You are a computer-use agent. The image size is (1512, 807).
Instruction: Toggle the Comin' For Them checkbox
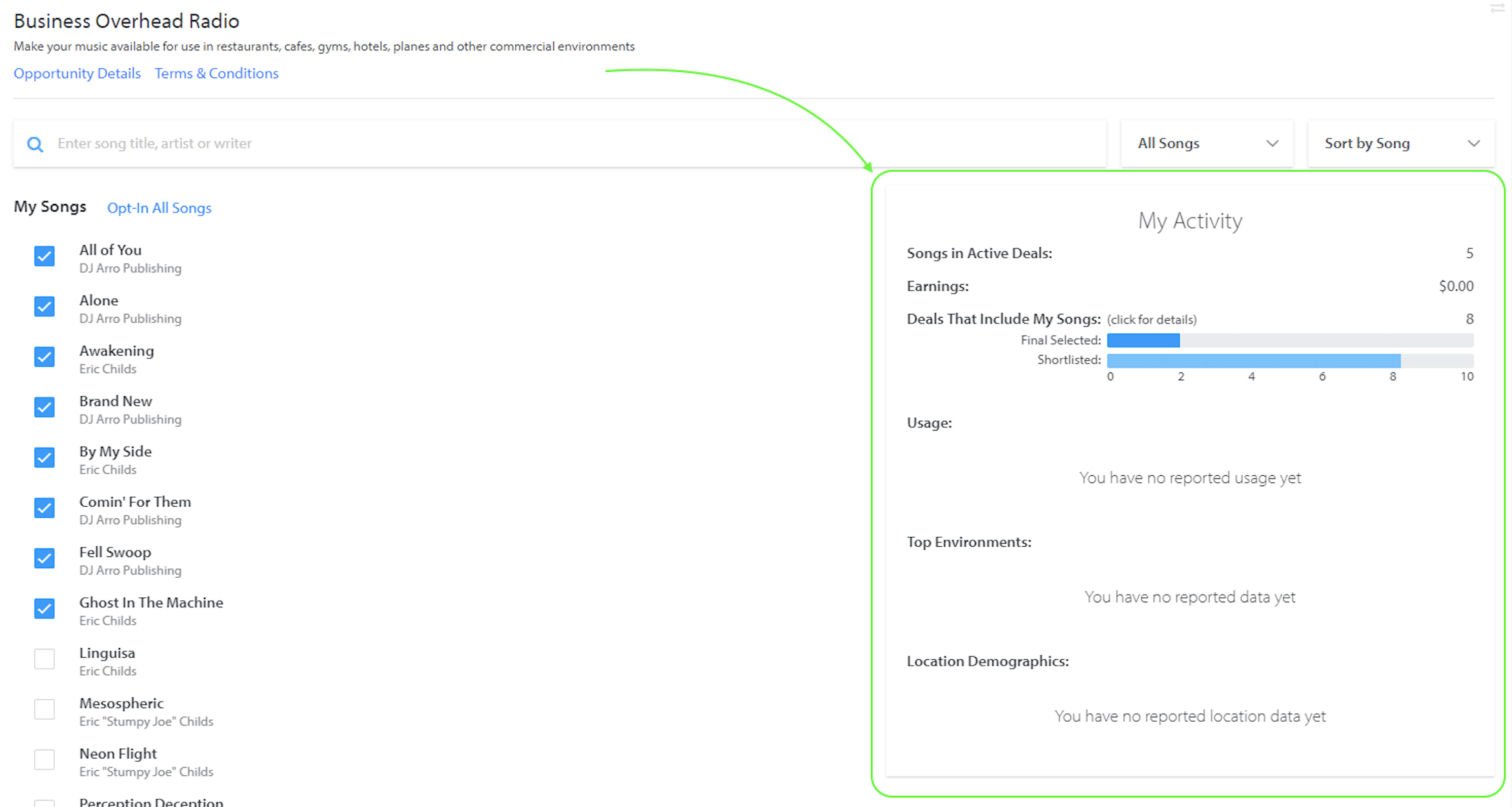coord(45,508)
